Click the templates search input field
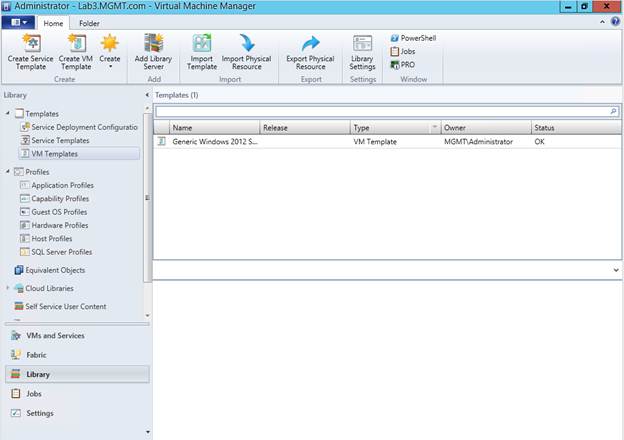Image resolution: width=624 pixels, height=440 pixels. 382,112
